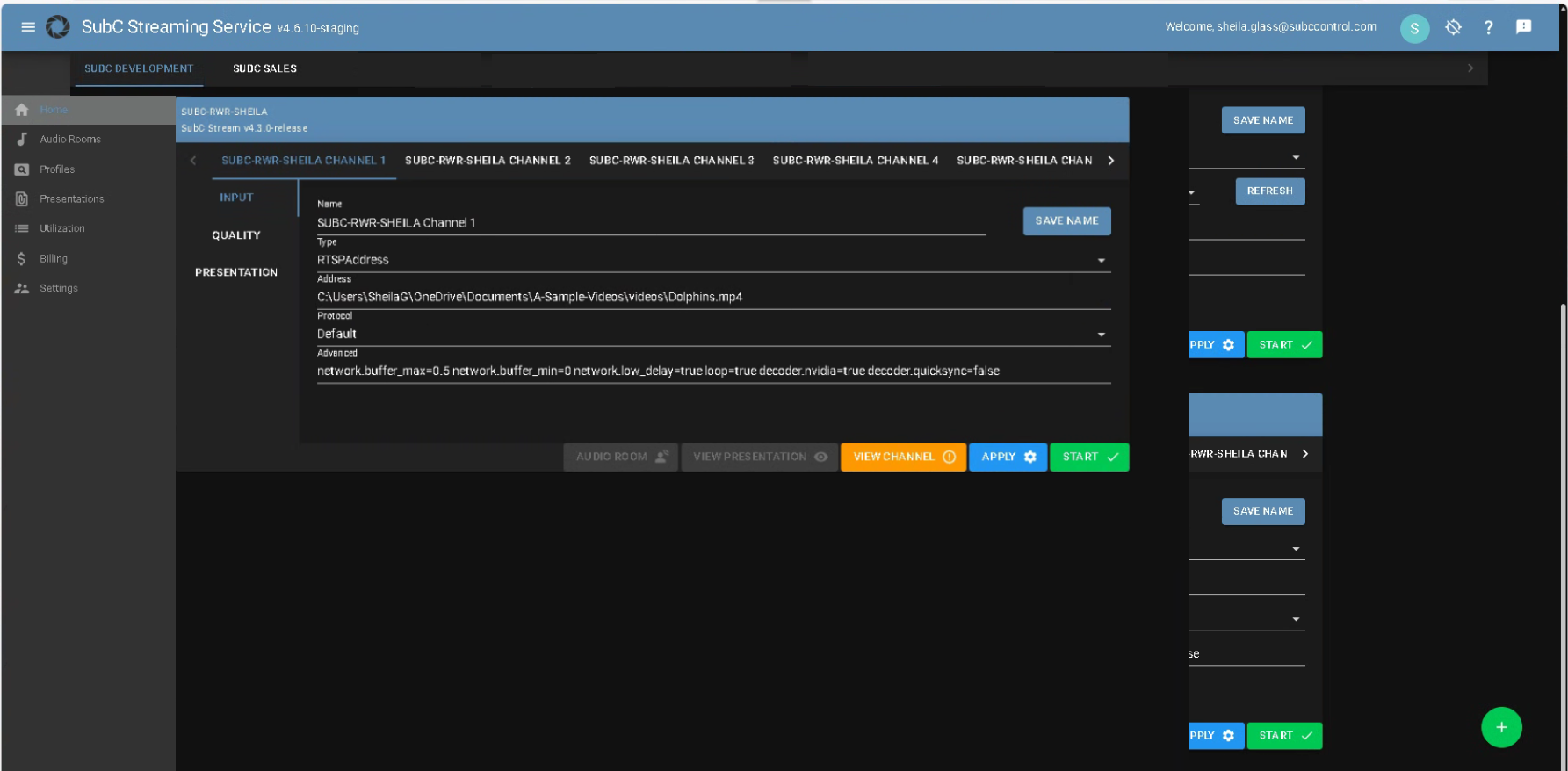
Task: Toggle the dark/light theme icon
Action: tap(1453, 27)
